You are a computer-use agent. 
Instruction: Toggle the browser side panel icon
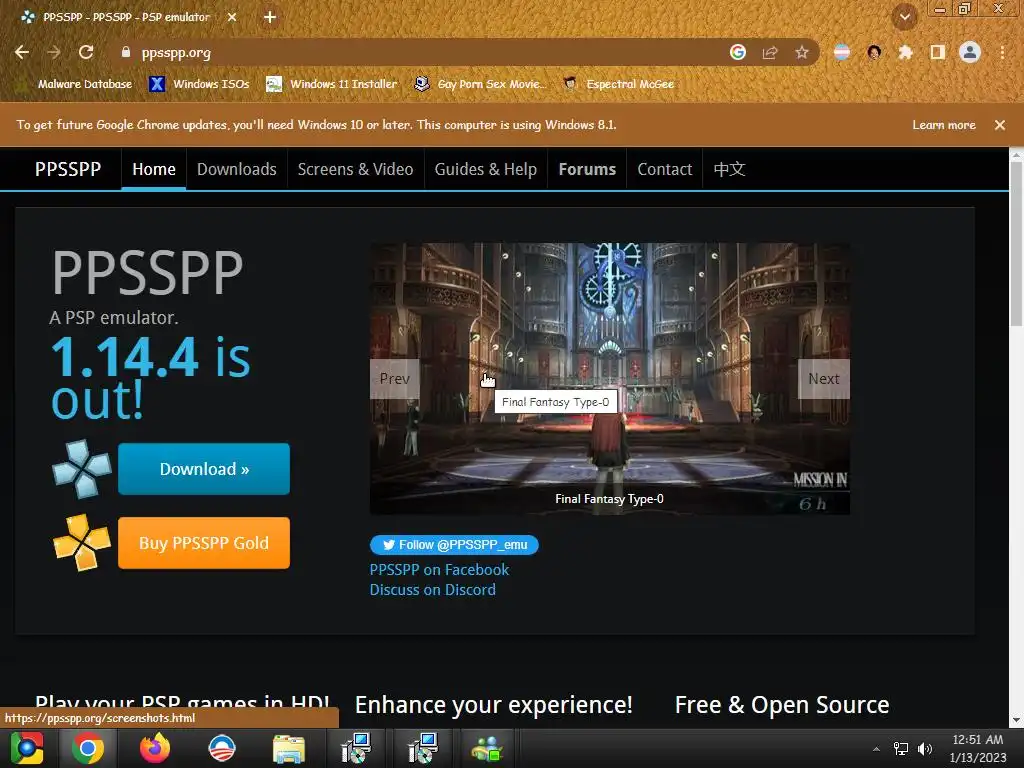click(x=938, y=52)
